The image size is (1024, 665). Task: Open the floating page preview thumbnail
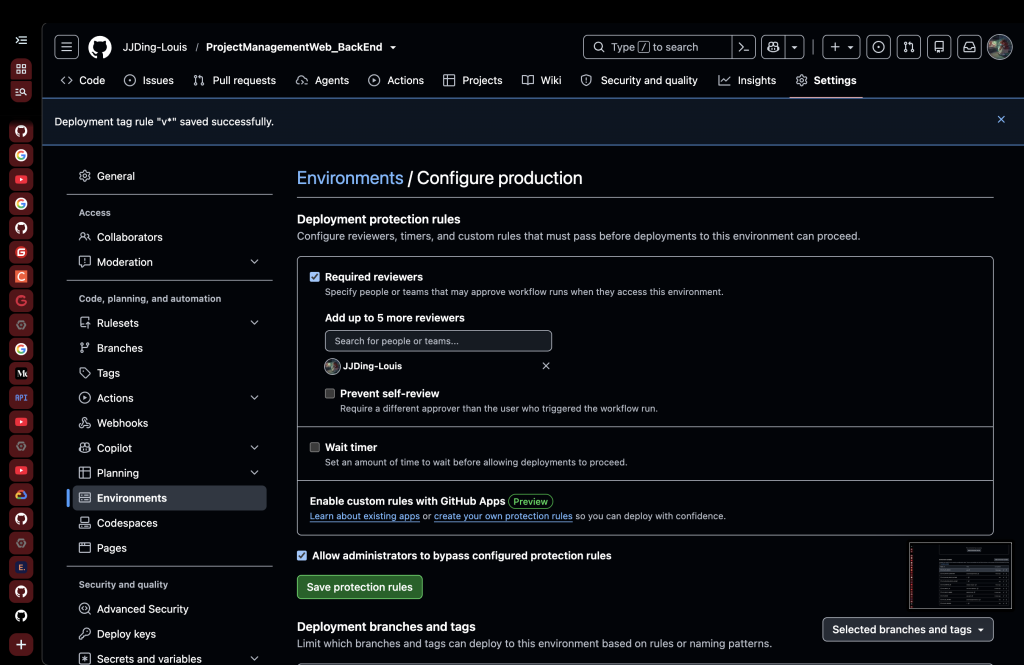pos(960,576)
